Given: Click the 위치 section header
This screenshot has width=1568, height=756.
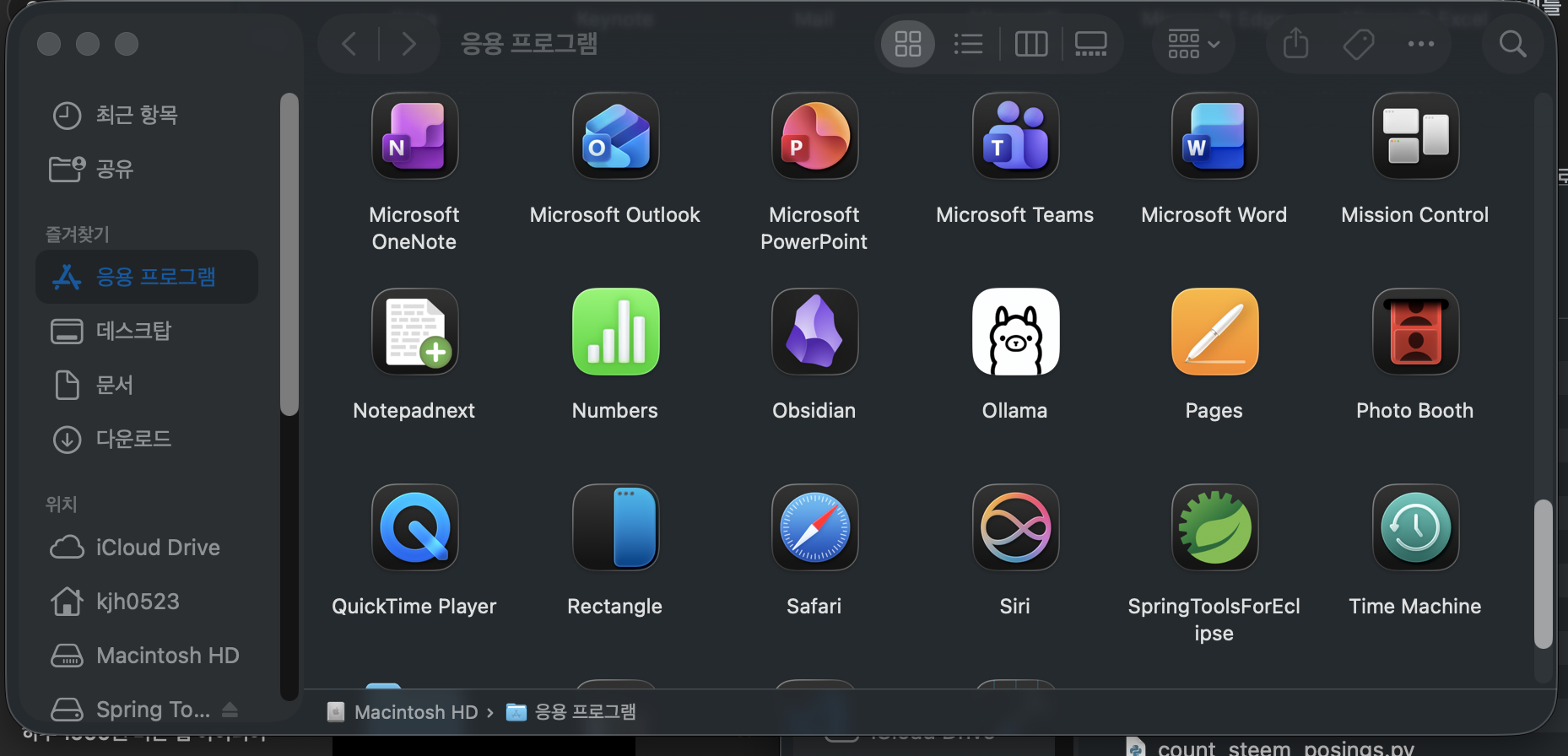Looking at the screenshot, I should coord(61,504).
